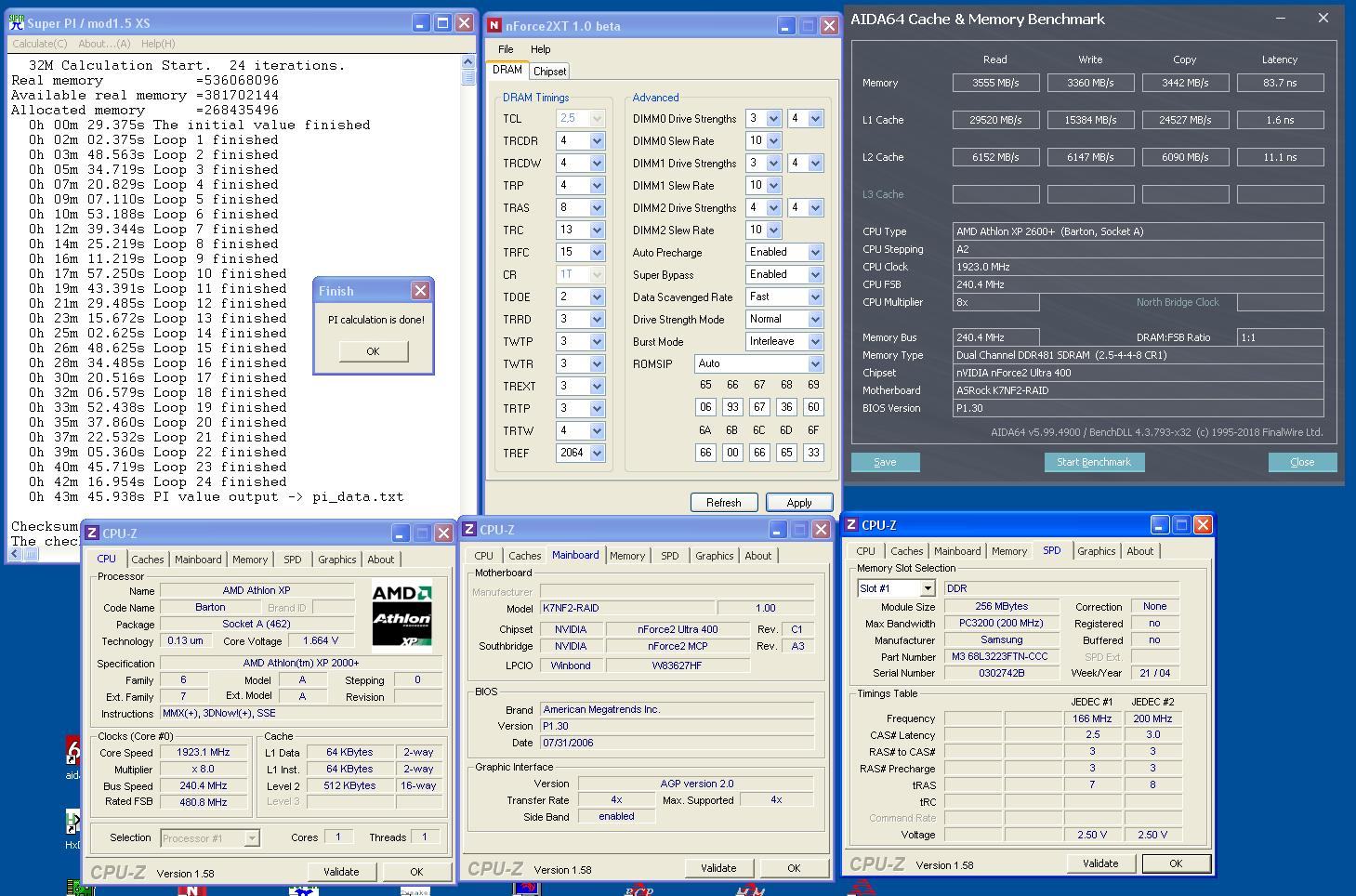Click the Super PI horizontal scrollbar left arrow

(14, 554)
